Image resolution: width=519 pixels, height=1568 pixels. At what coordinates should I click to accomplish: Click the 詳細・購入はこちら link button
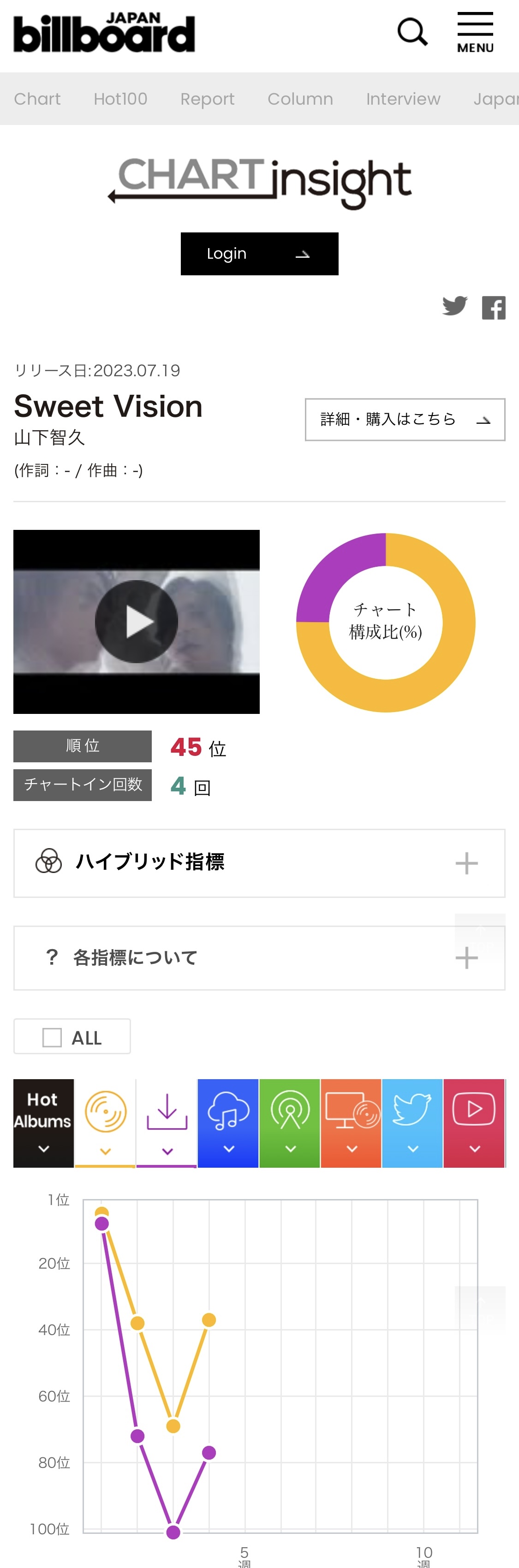405,419
